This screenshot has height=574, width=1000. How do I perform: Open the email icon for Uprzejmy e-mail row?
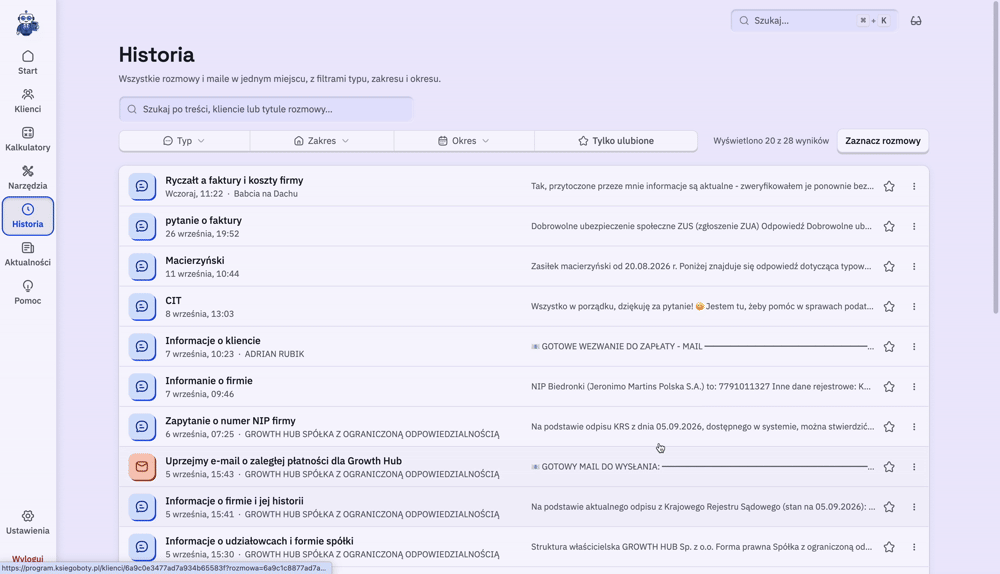tap(142, 467)
